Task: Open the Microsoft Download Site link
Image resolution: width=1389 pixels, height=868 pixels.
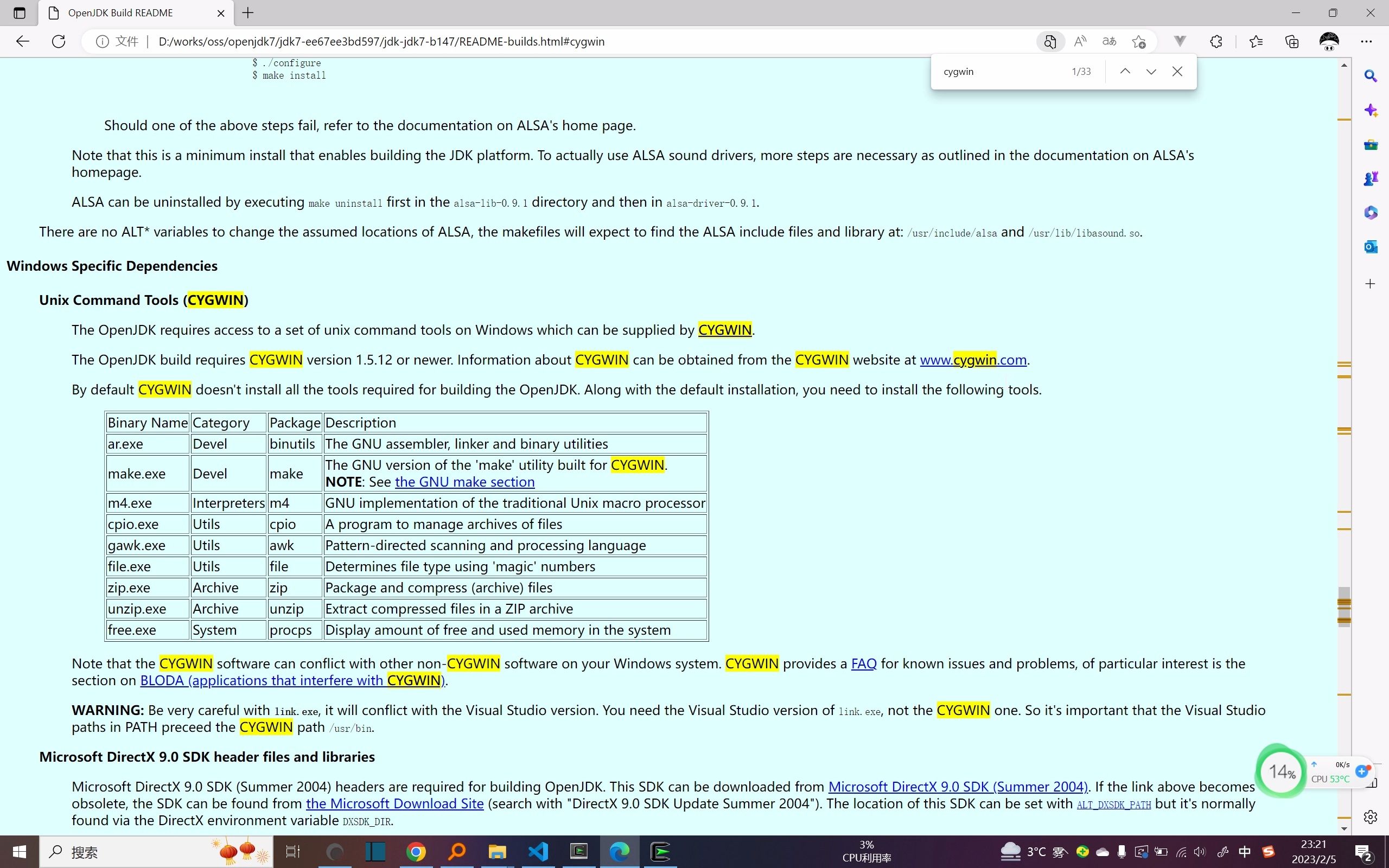Action: pyautogui.click(x=394, y=803)
